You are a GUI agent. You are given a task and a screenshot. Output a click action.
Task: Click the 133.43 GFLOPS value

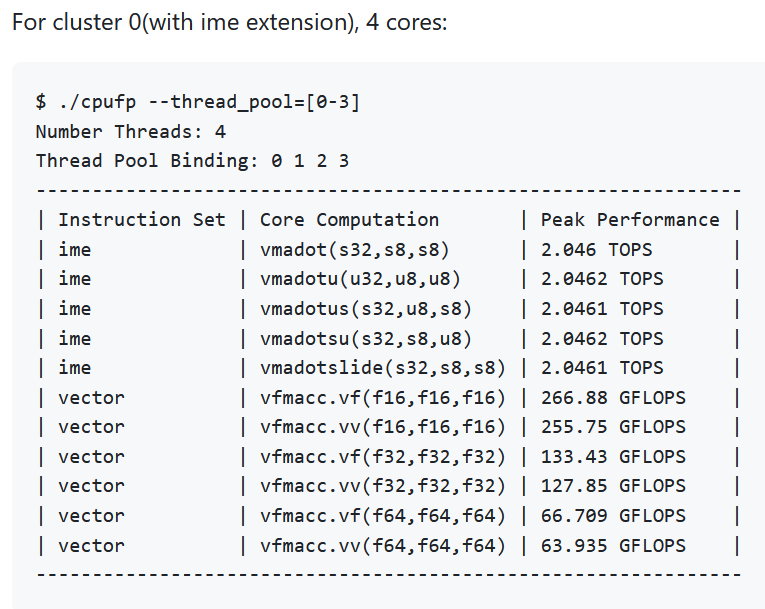coord(613,456)
